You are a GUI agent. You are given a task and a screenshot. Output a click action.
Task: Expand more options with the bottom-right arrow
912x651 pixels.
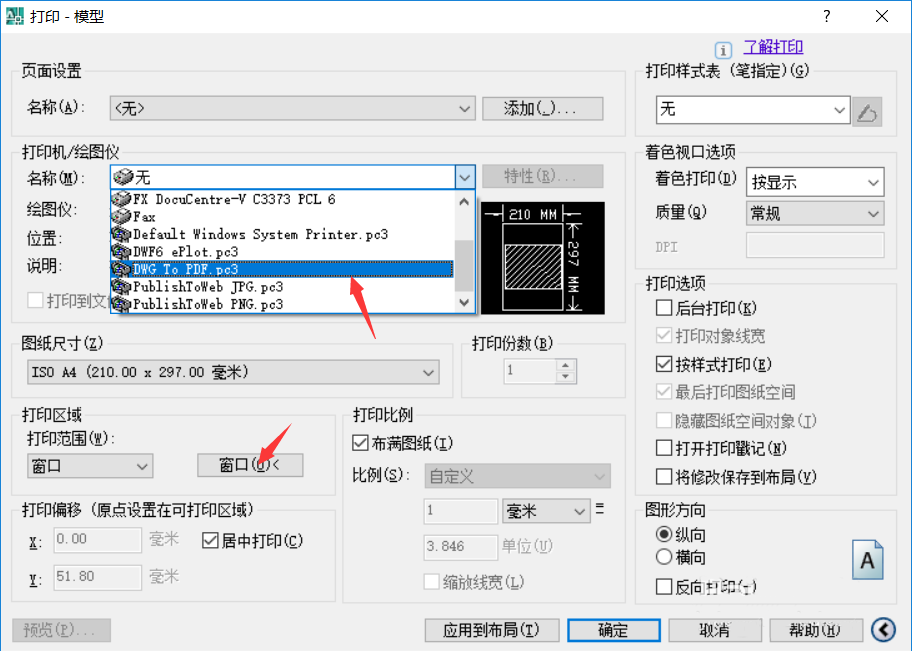883,630
